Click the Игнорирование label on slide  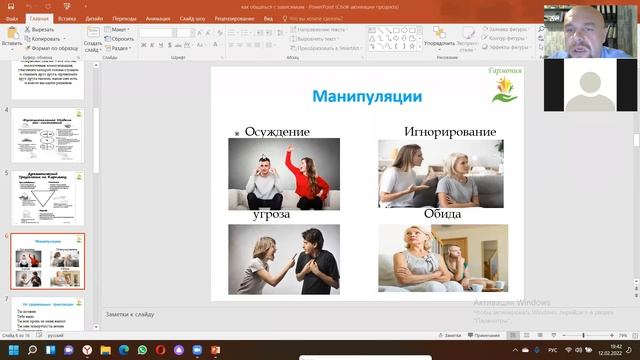point(450,131)
